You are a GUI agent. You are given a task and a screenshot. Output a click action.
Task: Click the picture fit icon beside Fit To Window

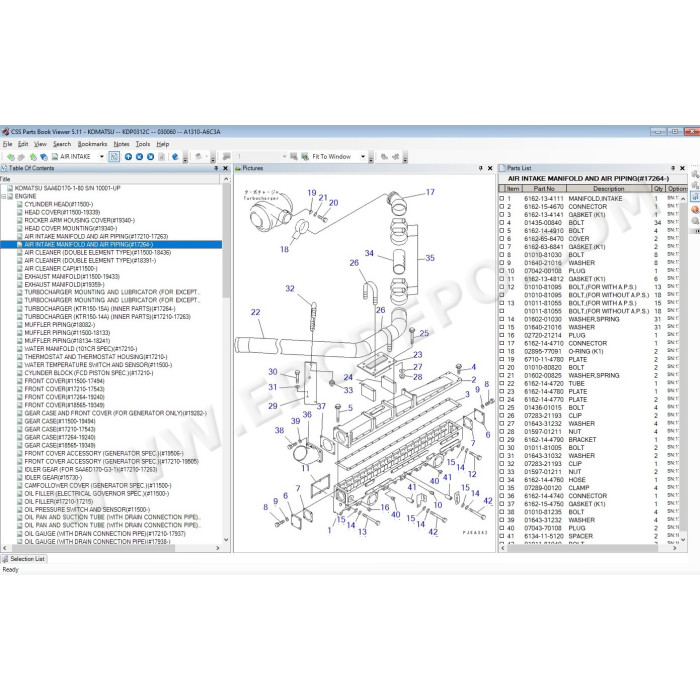tap(305, 157)
